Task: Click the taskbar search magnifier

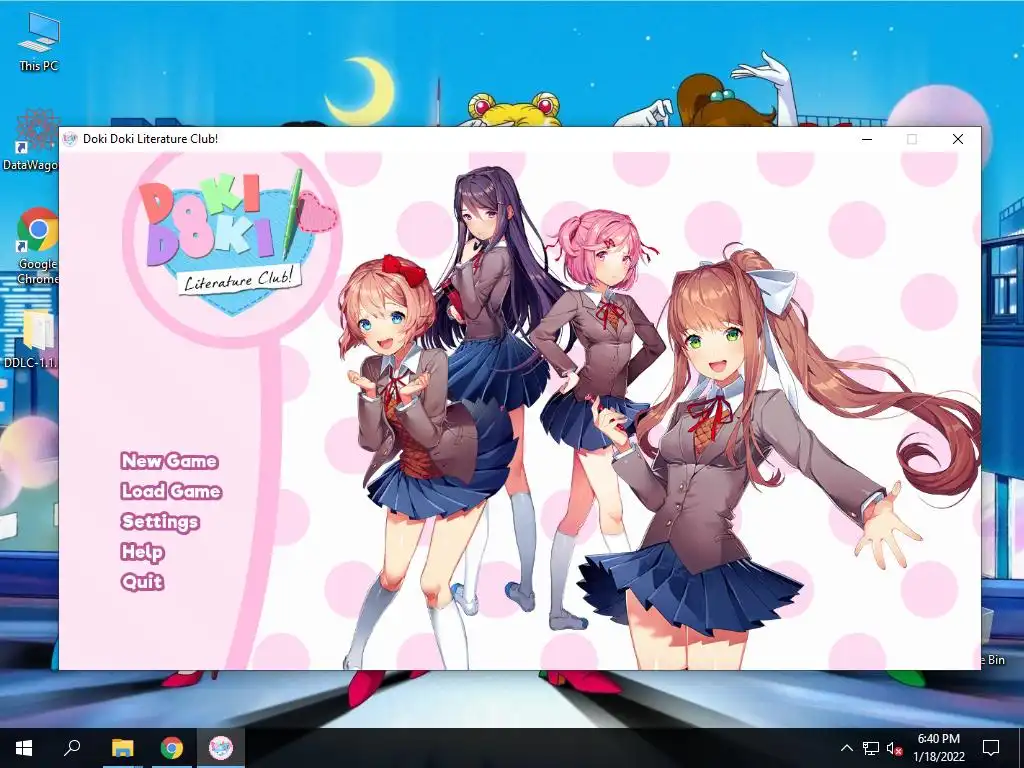Action: click(x=72, y=748)
